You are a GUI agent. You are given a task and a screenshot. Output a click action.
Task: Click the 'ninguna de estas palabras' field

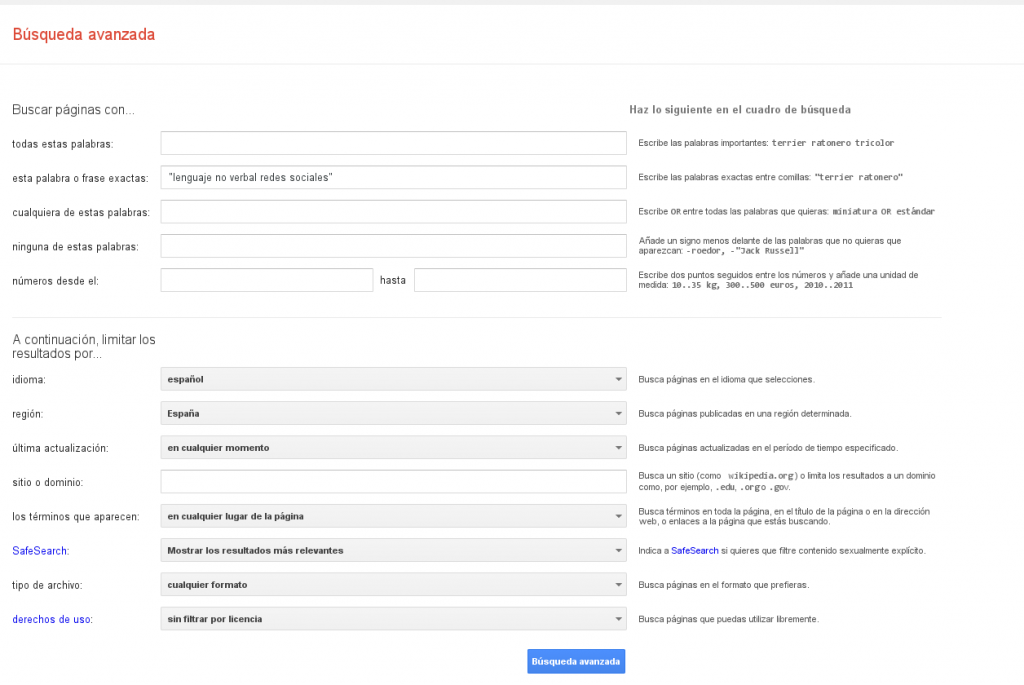393,246
